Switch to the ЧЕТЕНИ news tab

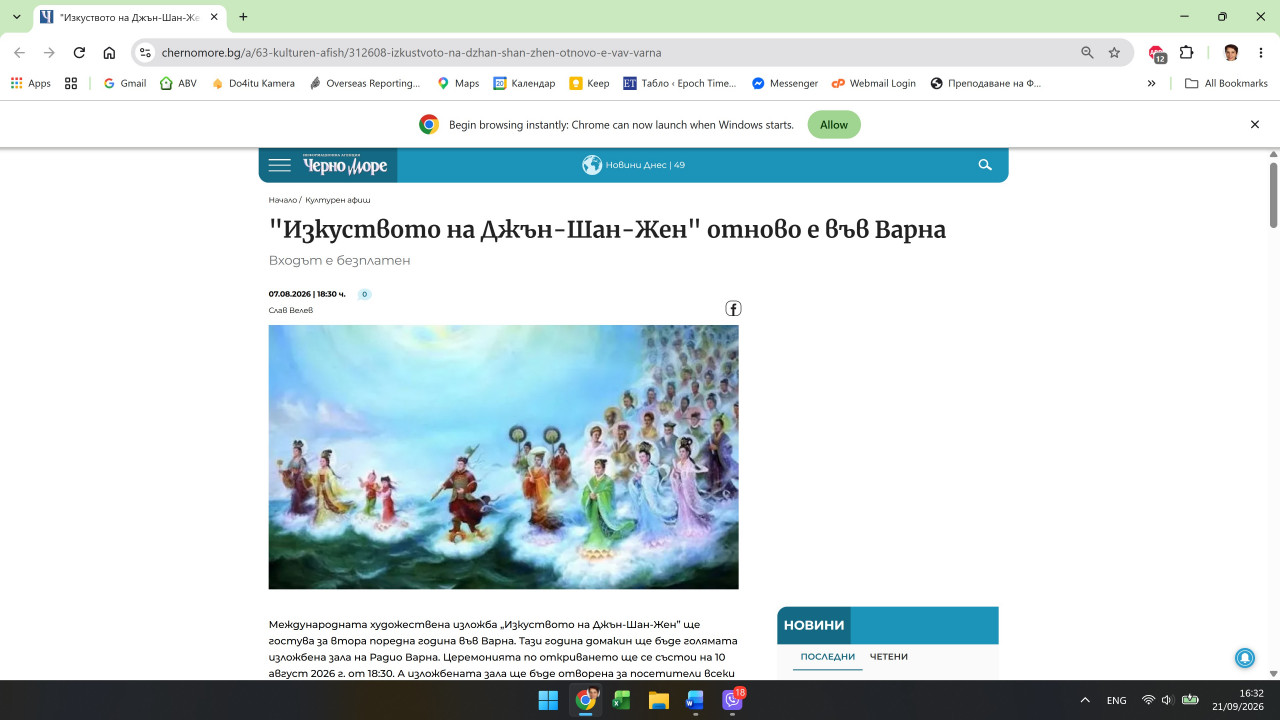click(x=889, y=657)
